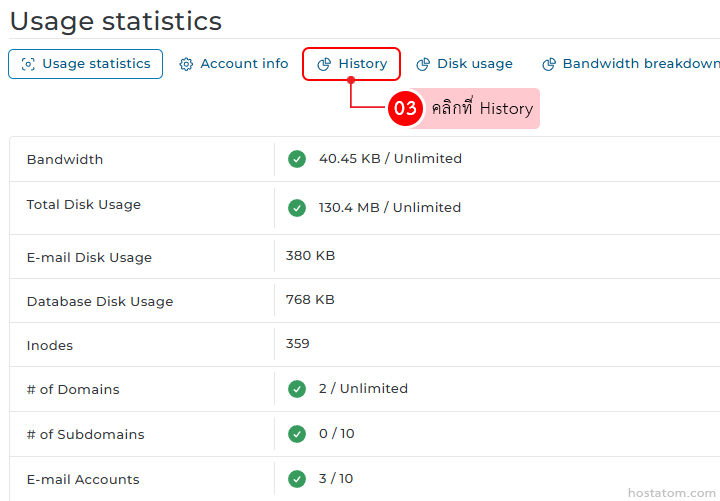Click the green check in E-mail Accounts row
720x501 pixels.
297,479
